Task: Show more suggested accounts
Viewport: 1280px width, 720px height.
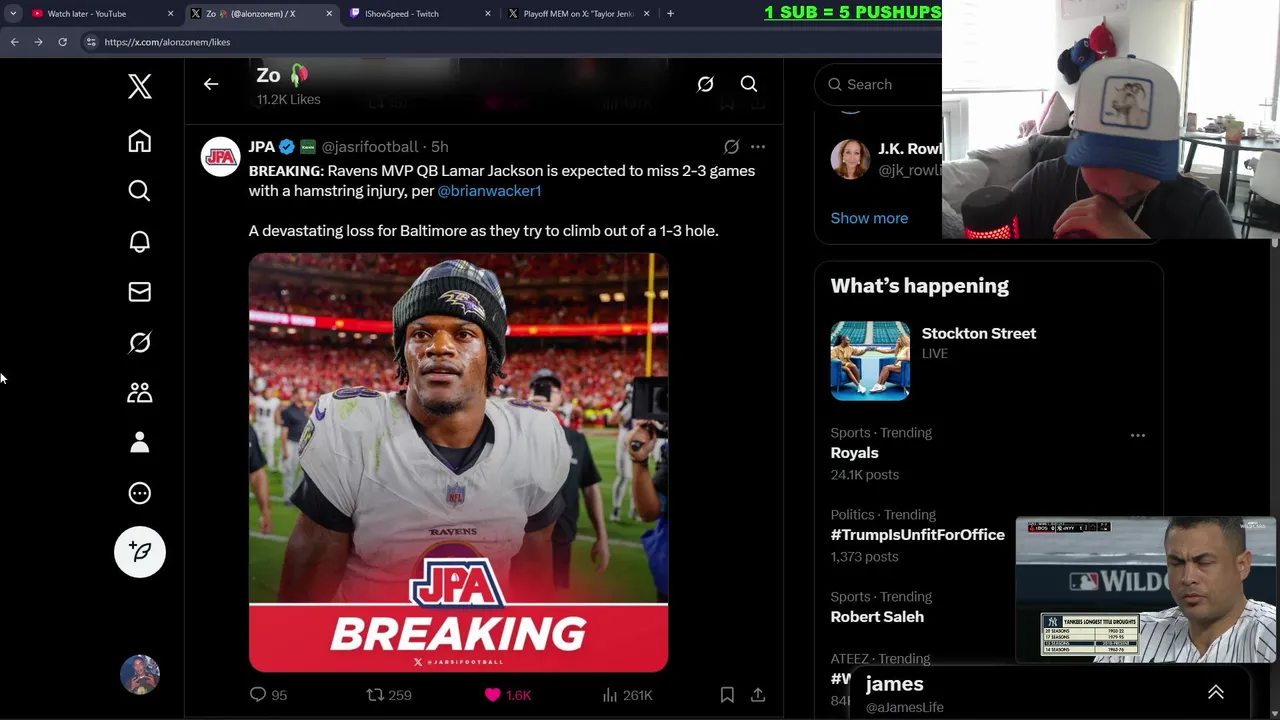Action: [x=869, y=218]
